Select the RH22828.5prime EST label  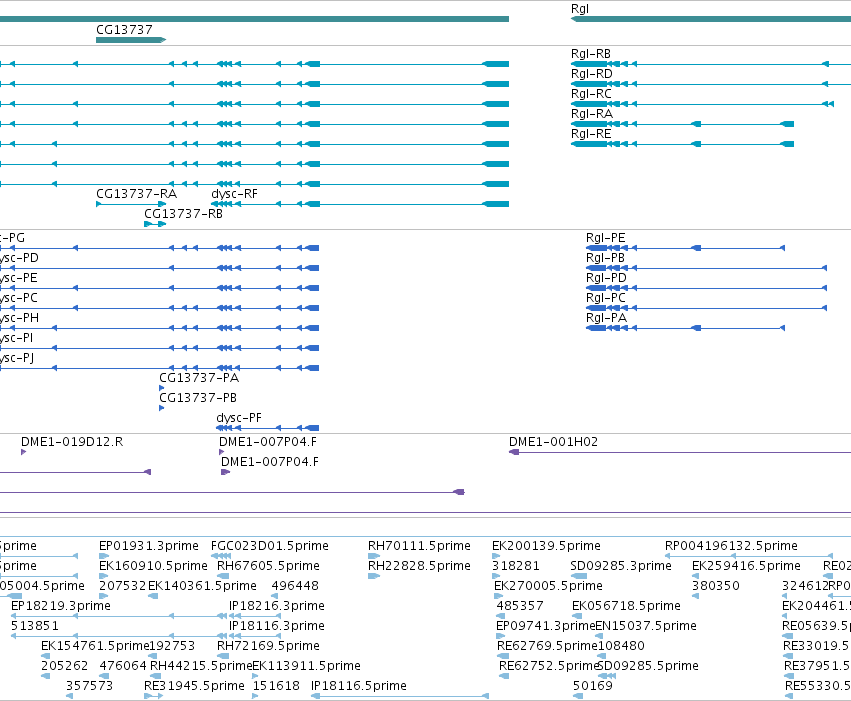coord(419,565)
